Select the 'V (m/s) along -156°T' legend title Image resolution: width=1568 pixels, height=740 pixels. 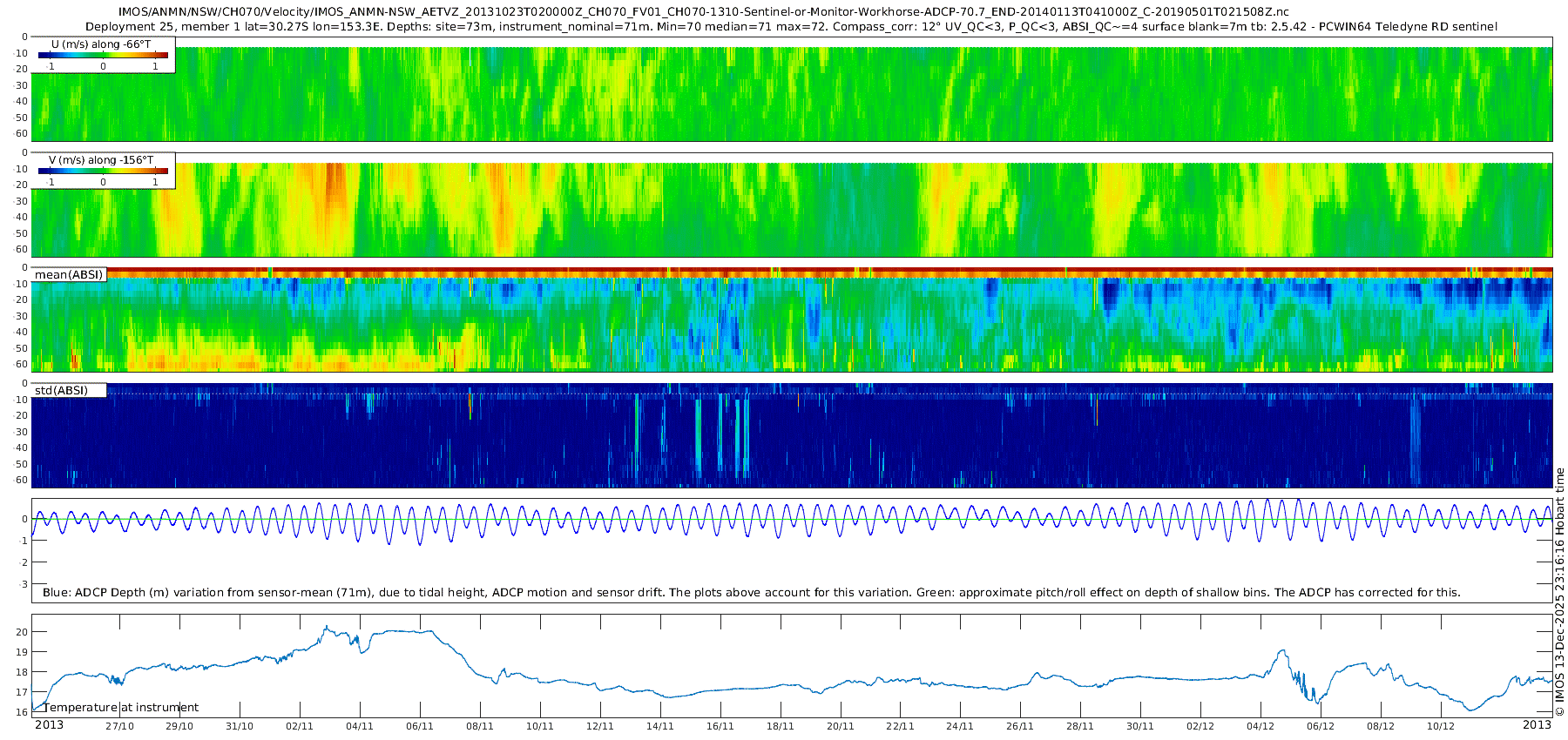pyautogui.click(x=101, y=159)
